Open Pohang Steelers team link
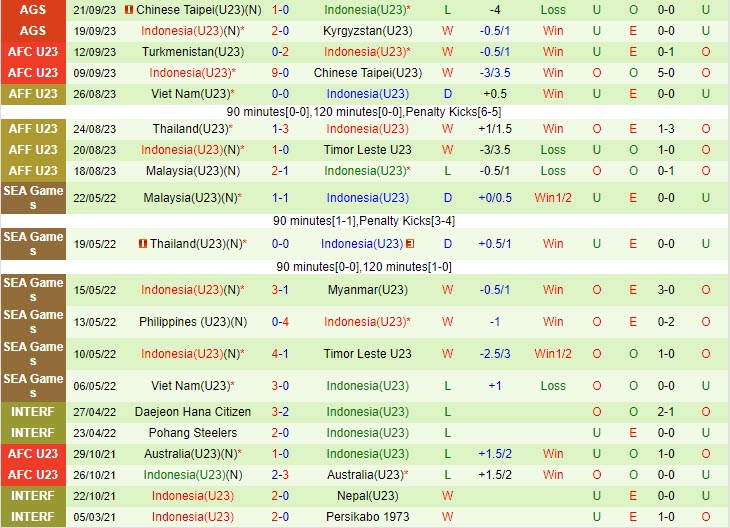The image size is (730, 528). point(193,433)
